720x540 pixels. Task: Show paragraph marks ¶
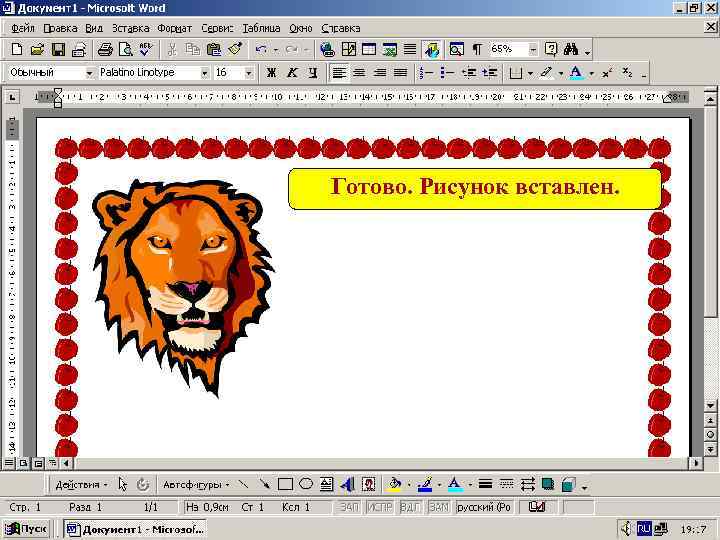[x=477, y=49]
